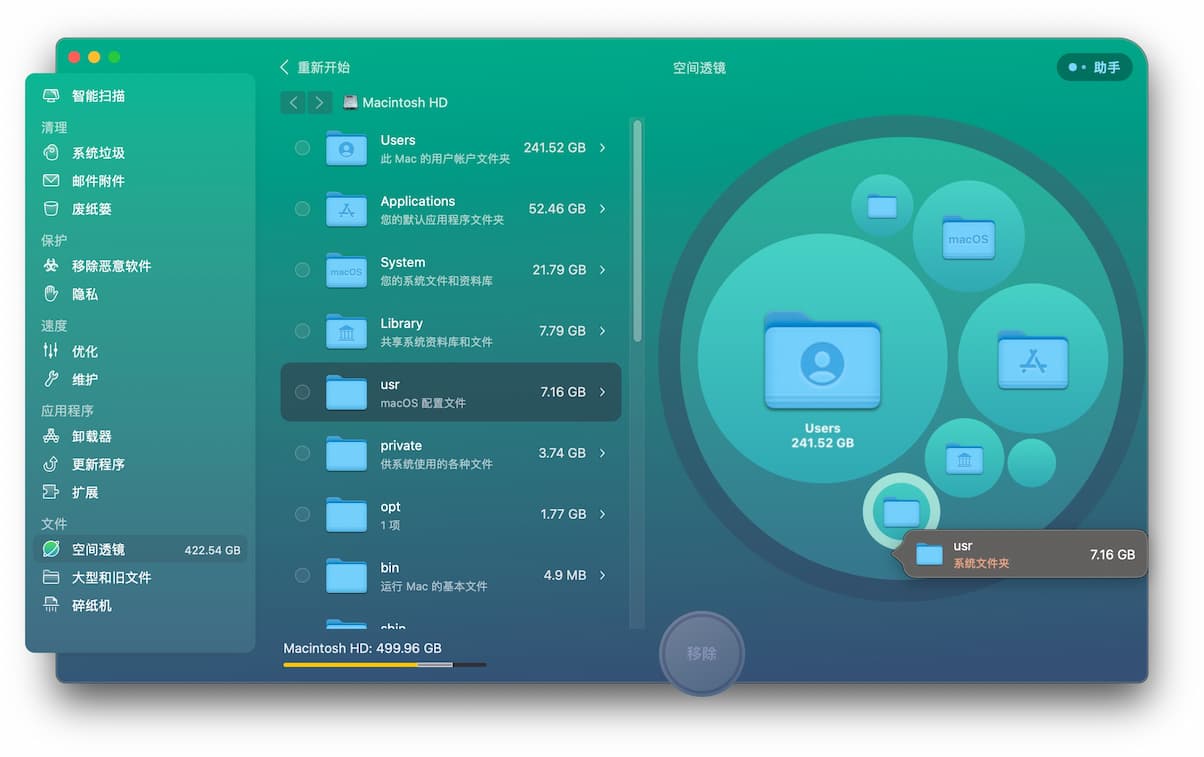Switch to Large & Old Files (大型和旧文件)

point(110,577)
